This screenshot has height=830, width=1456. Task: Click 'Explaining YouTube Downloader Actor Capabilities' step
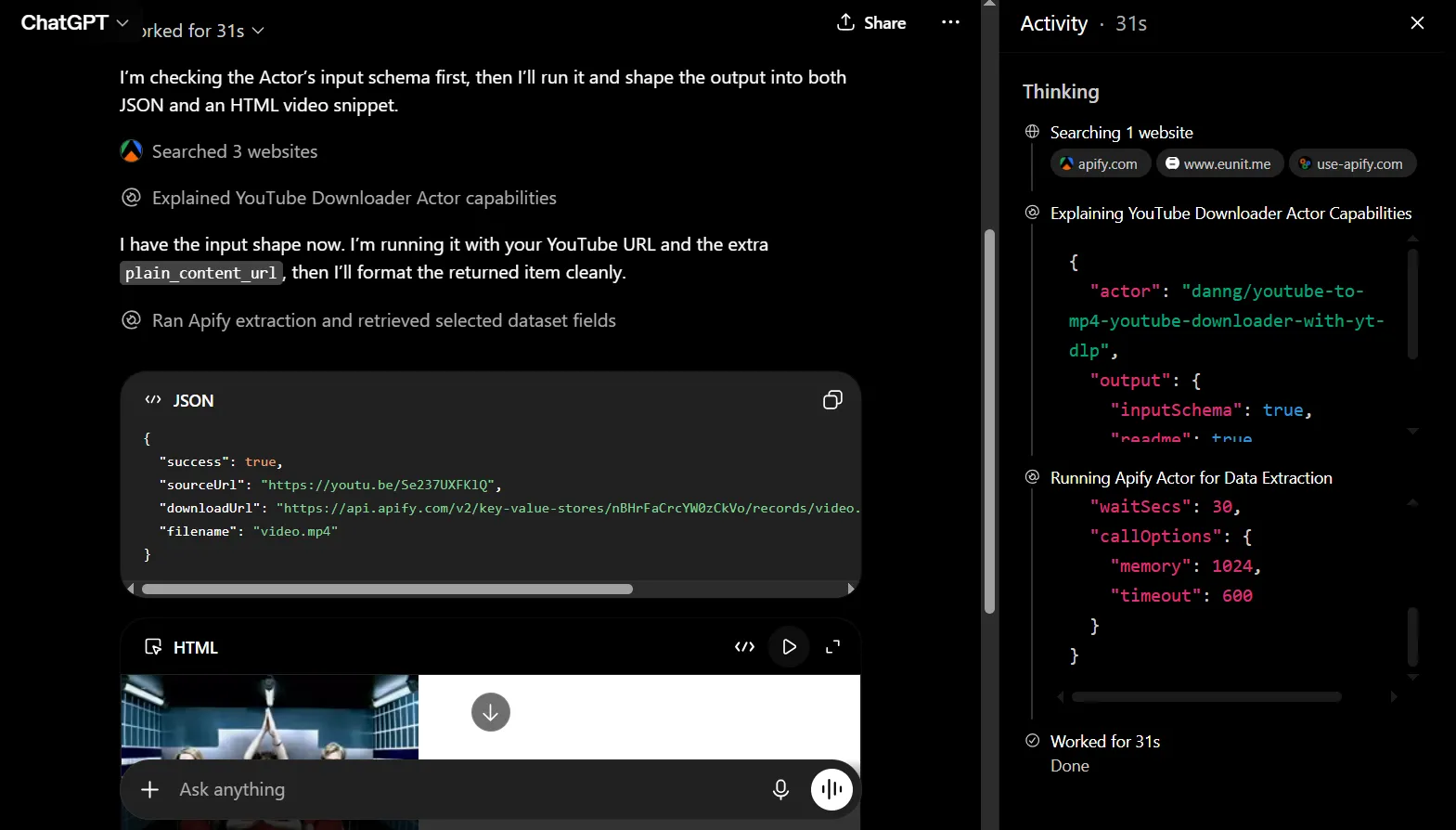tap(1231, 214)
